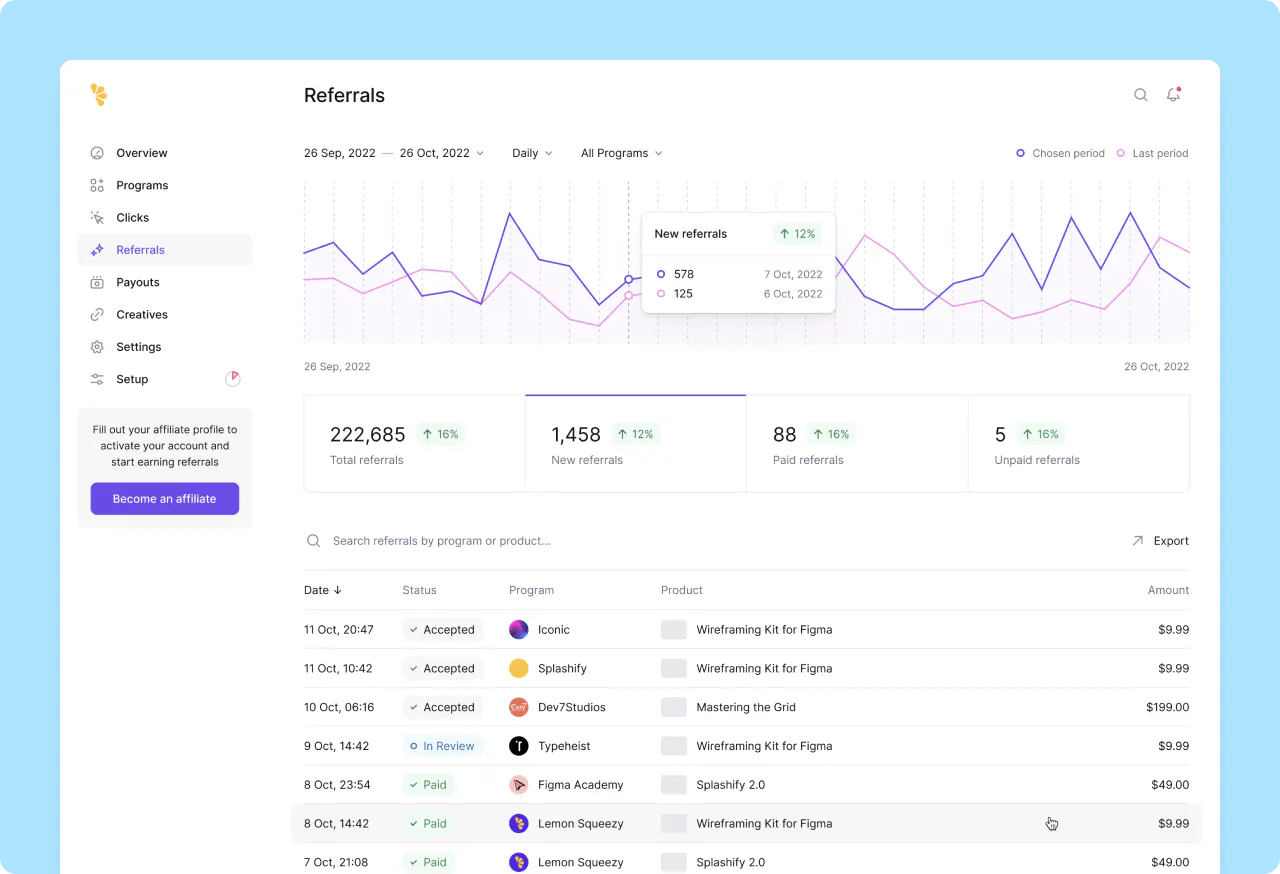Open Programs from the sidebar grid icon

tap(96, 185)
